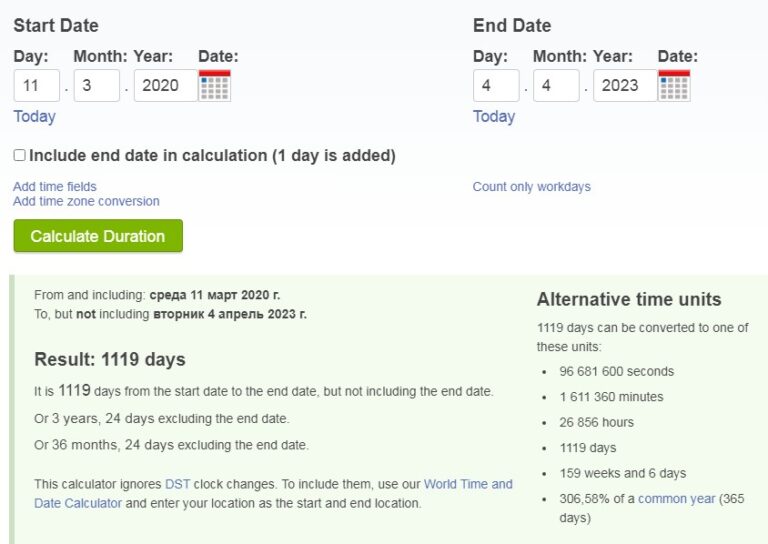The height and width of the screenshot is (544, 768).
Task: Focus the Start Date day field showing 11
Action: tap(37, 86)
